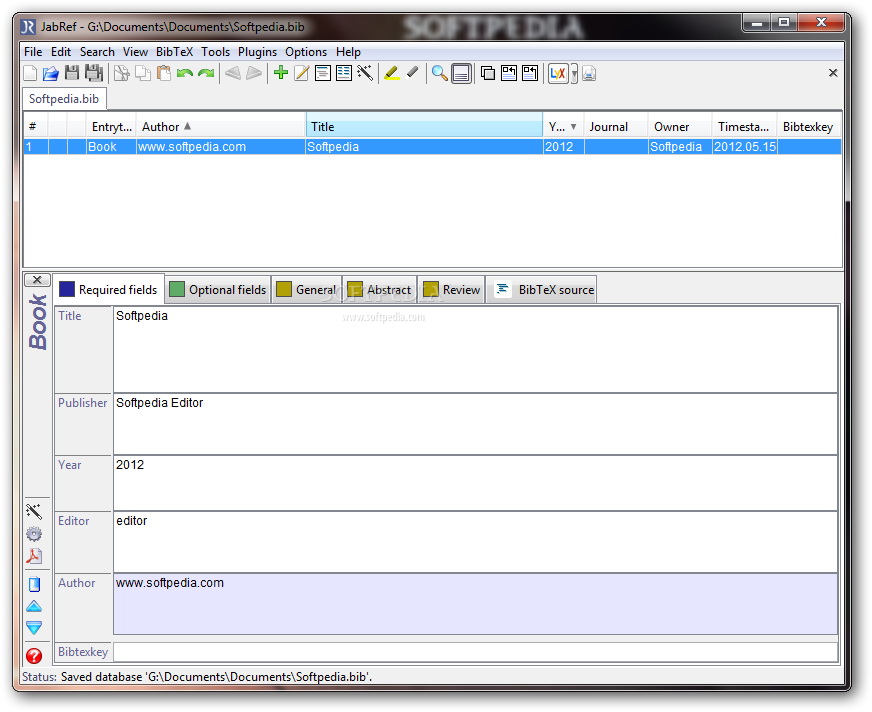Copy the entry using the copy icon
872x712 pixels.
click(x=143, y=73)
